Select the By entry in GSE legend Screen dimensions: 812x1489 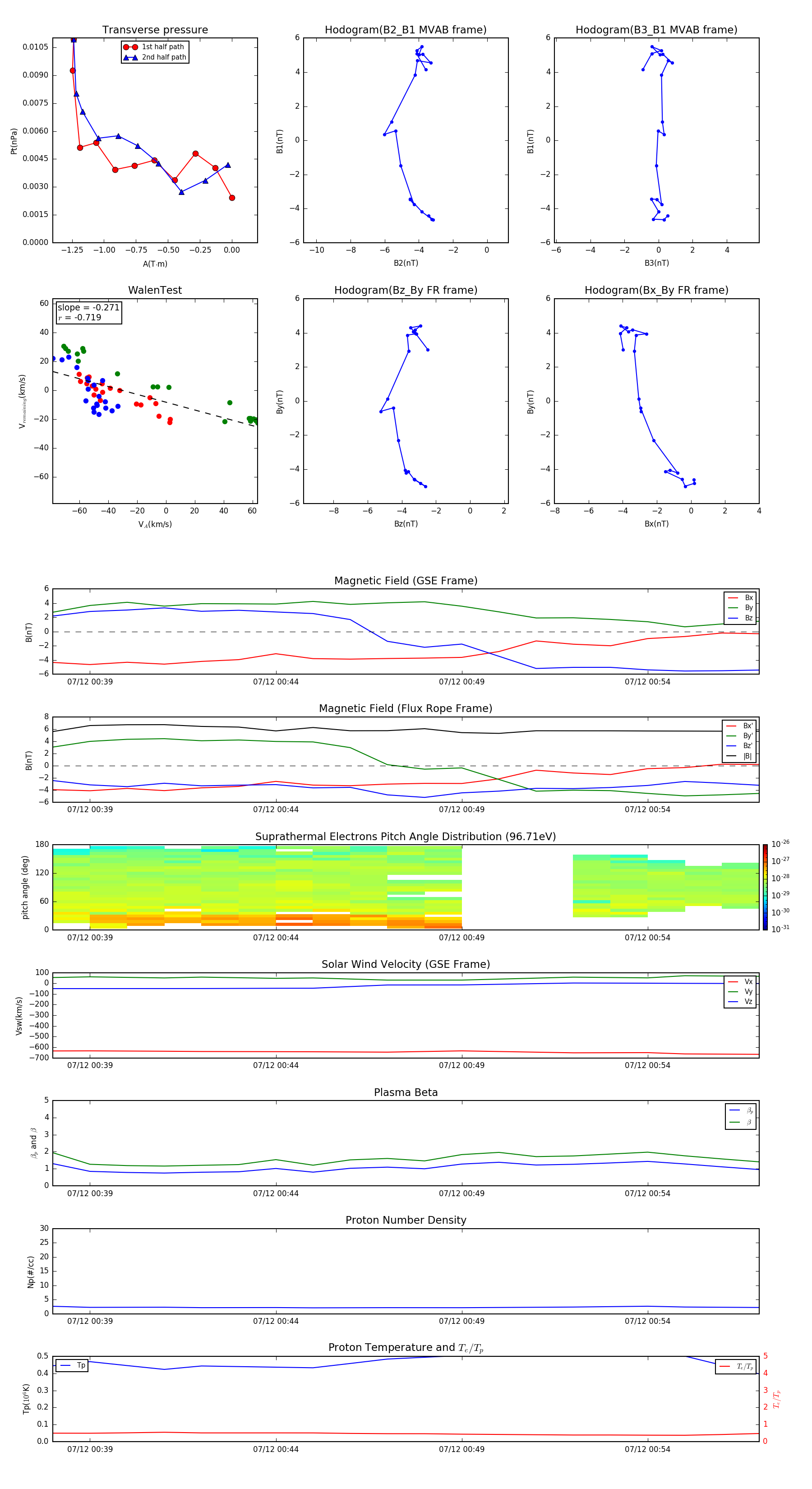coord(740,607)
